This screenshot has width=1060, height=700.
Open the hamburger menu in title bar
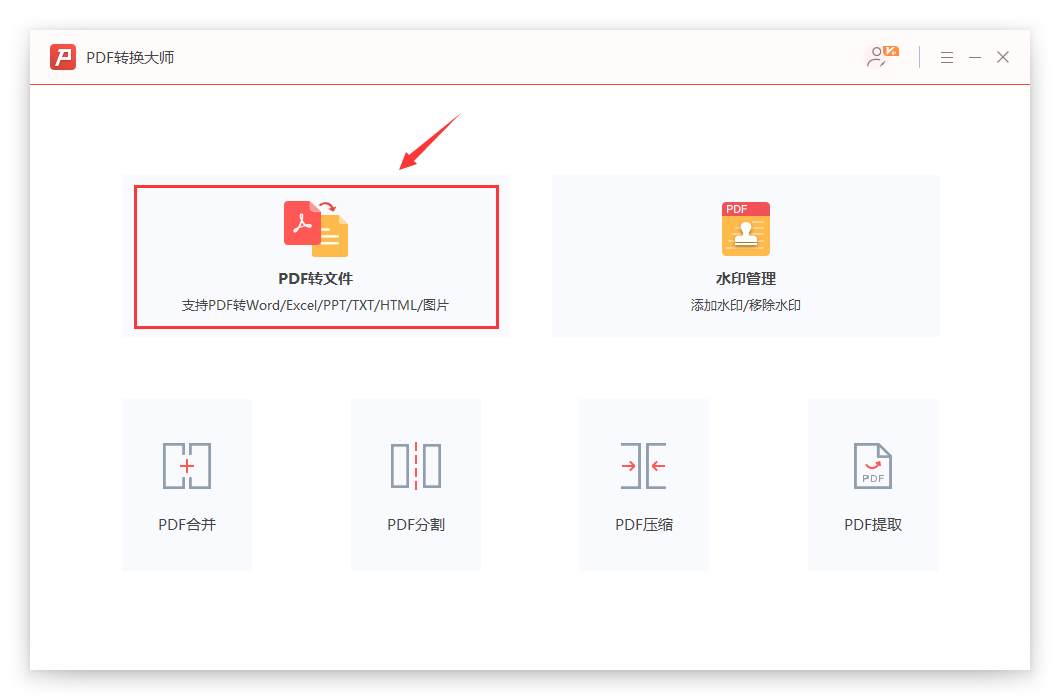(946, 58)
